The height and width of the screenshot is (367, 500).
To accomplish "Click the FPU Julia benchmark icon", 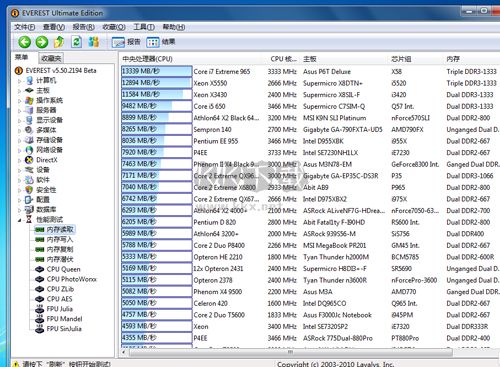I will [40, 309].
